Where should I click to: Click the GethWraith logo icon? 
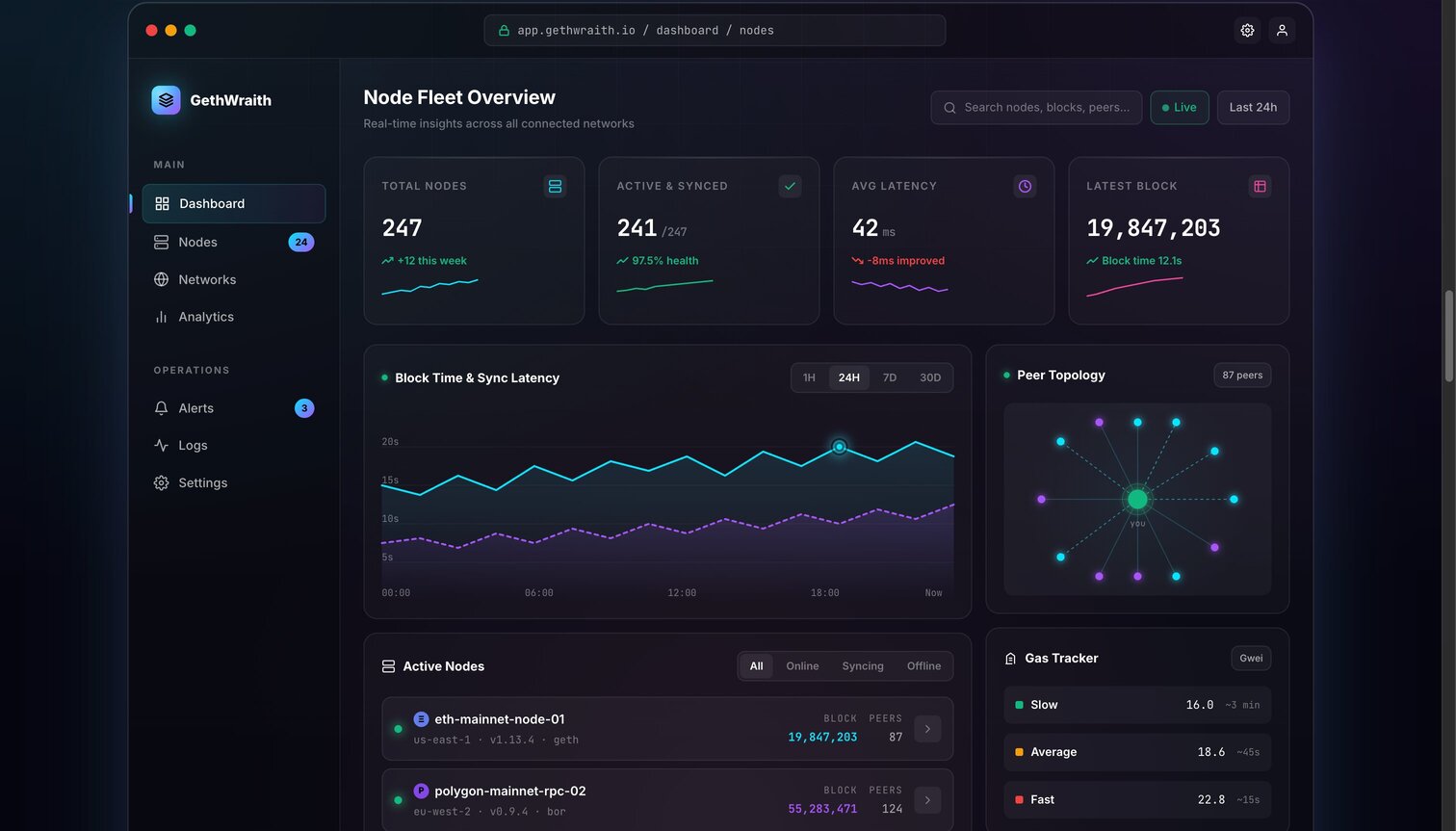pos(166,99)
